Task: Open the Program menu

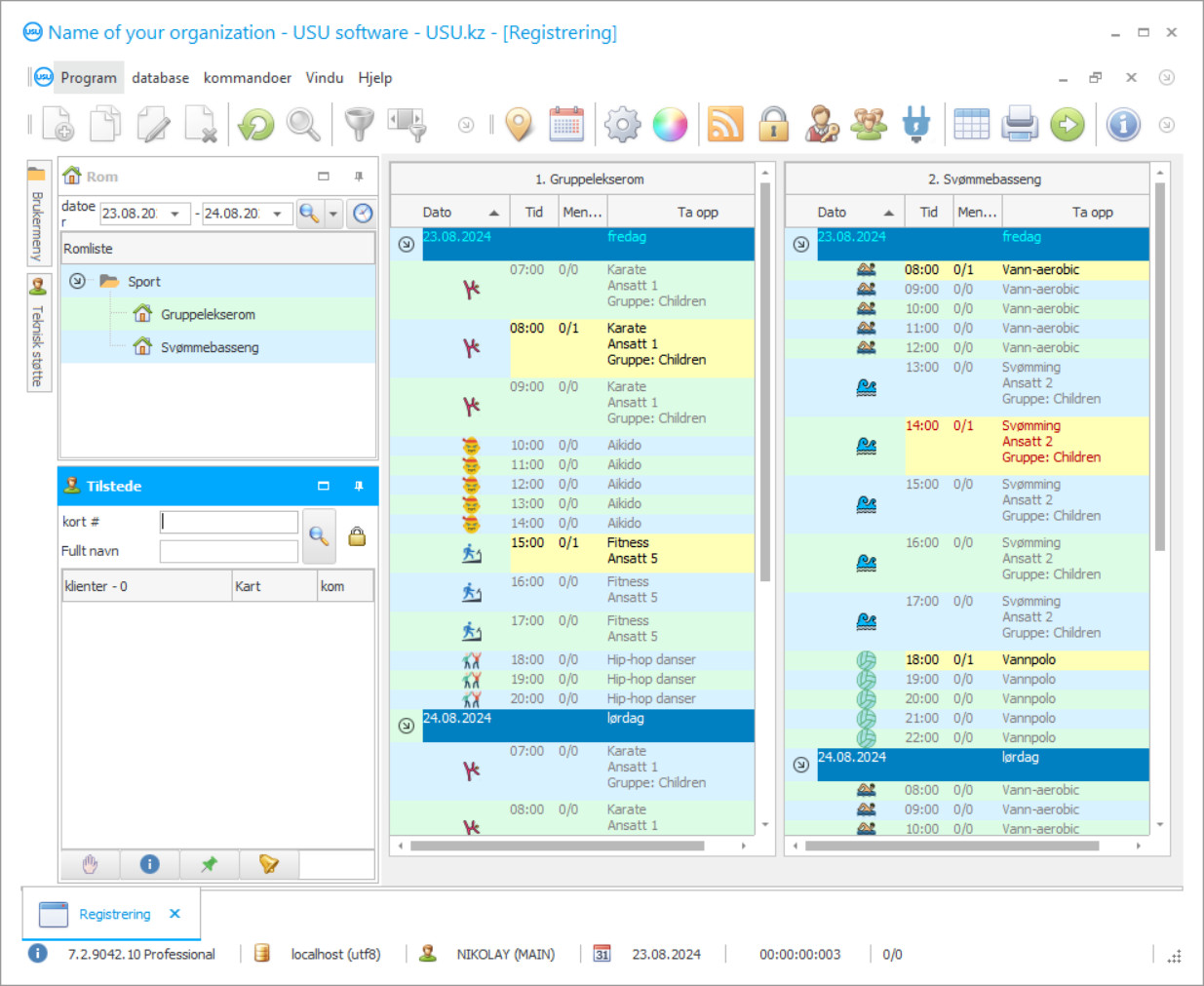Action: coord(88,78)
